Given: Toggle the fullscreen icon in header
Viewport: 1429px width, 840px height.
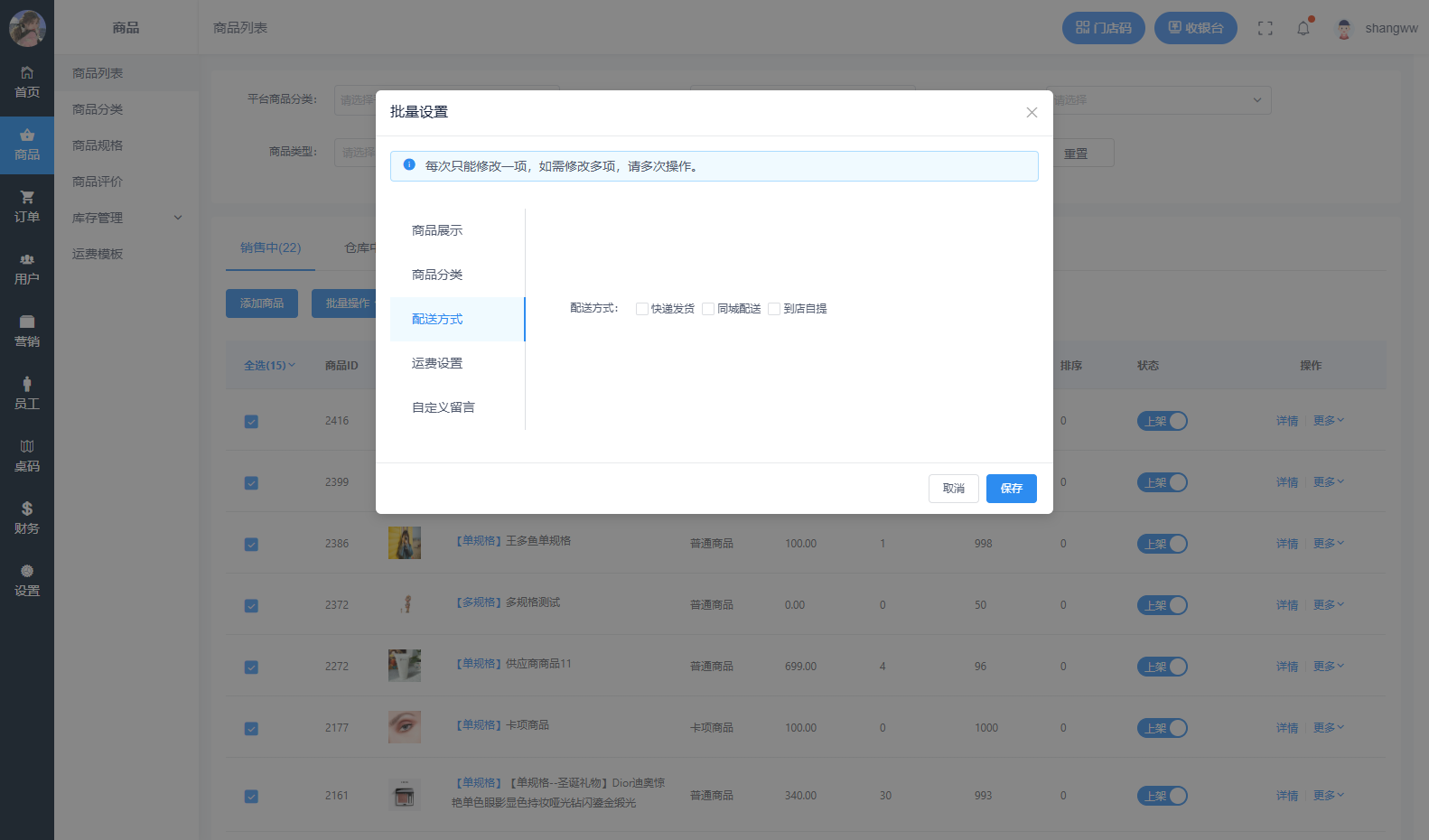Looking at the screenshot, I should click(1265, 28).
